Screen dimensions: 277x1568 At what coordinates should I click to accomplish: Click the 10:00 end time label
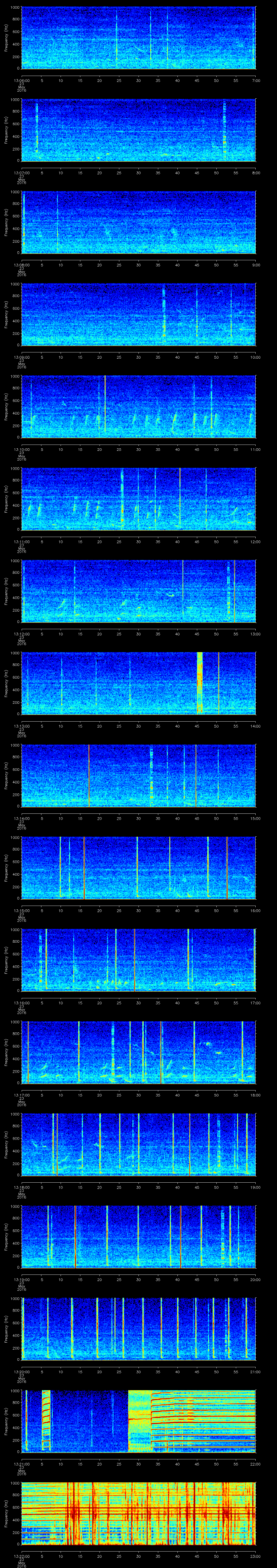pos(255,357)
